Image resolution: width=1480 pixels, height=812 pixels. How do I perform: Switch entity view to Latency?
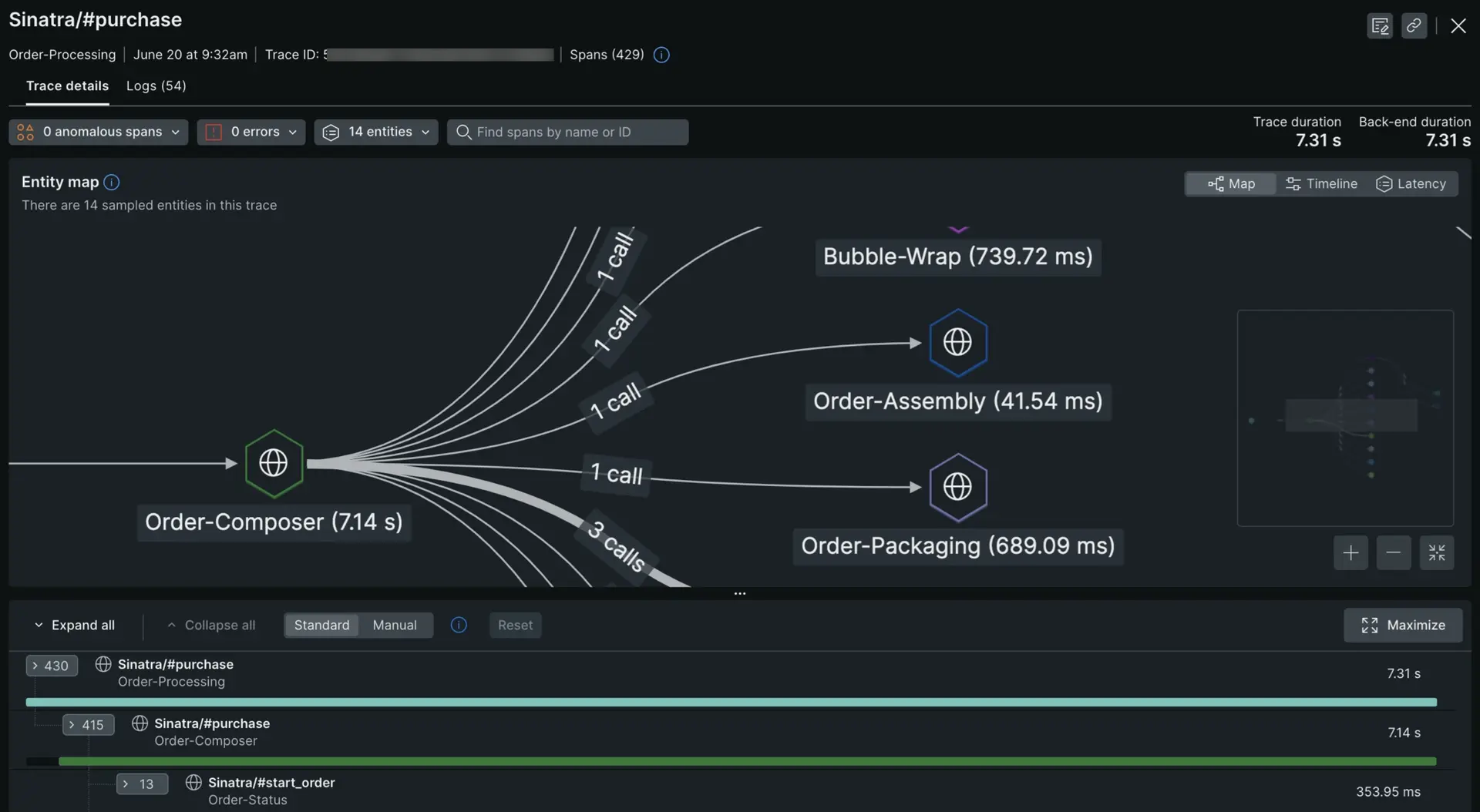[1411, 184]
